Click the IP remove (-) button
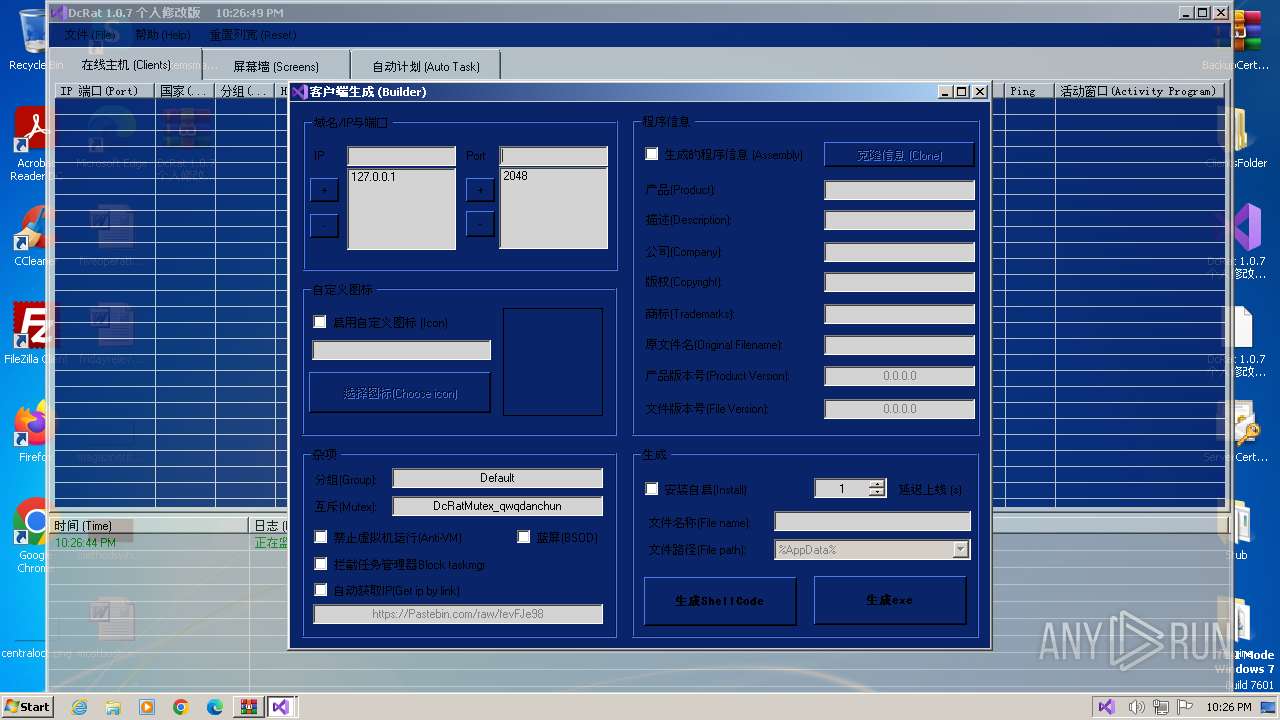1280x720 pixels. pyautogui.click(x=324, y=225)
